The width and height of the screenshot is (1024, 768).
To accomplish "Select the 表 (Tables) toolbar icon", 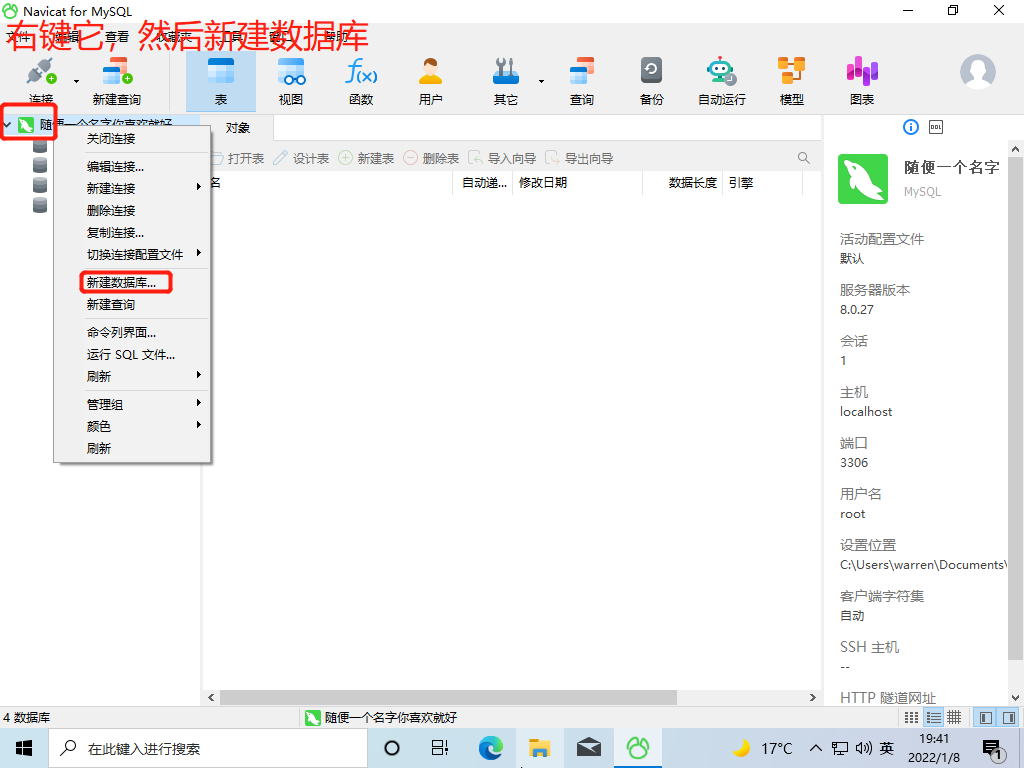I will 220,80.
